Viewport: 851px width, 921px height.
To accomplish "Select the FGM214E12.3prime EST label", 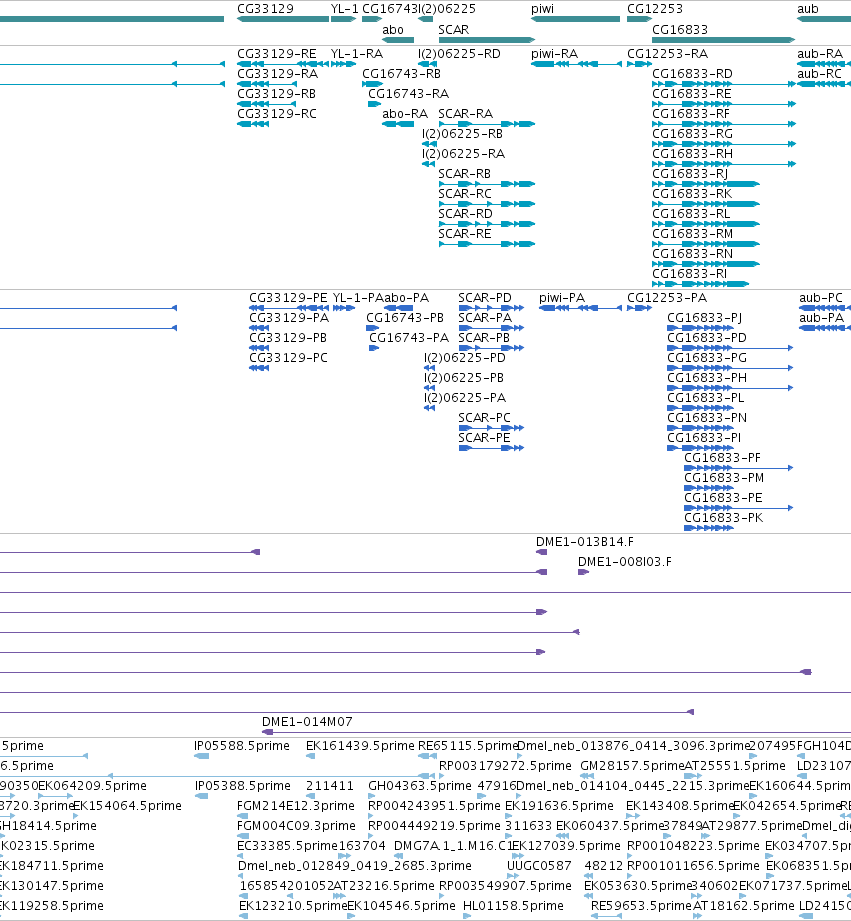I will pos(295,806).
